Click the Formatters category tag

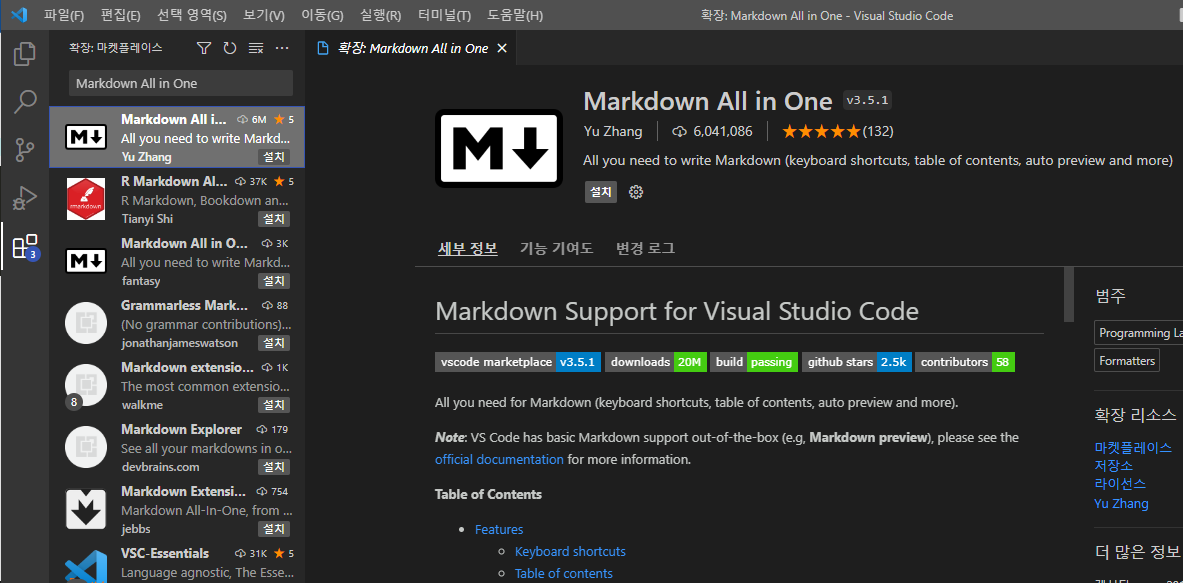(x=1126, y=361)
